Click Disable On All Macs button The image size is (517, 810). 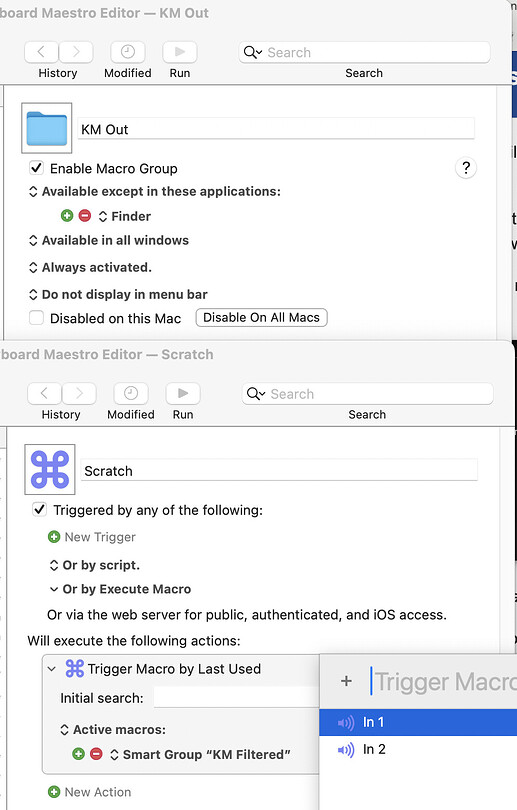[x=261, y=317]
